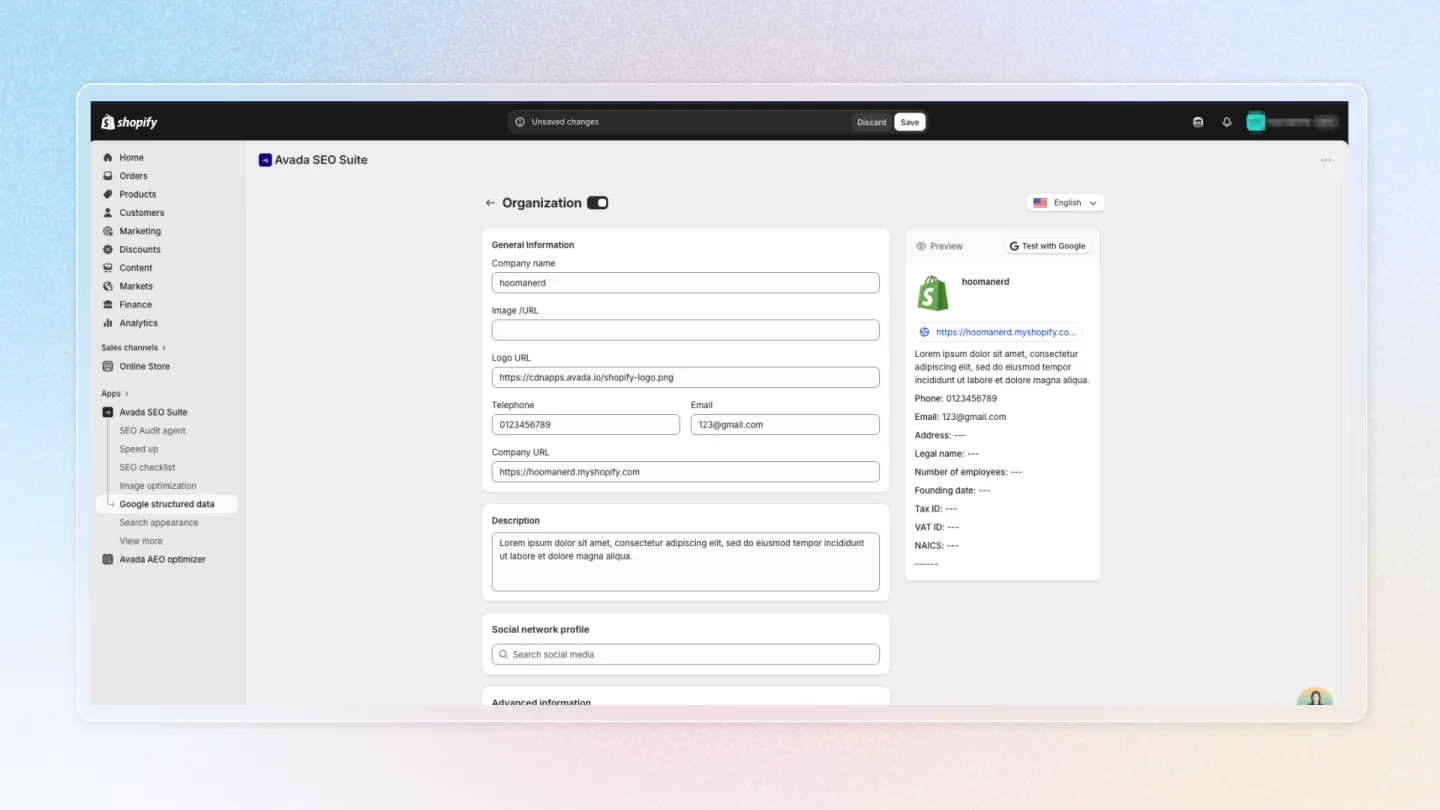Click the Orders inbox icon
Image resolution: width=1440 pixels, height=810 pixels.
click(x=108, y=176)
